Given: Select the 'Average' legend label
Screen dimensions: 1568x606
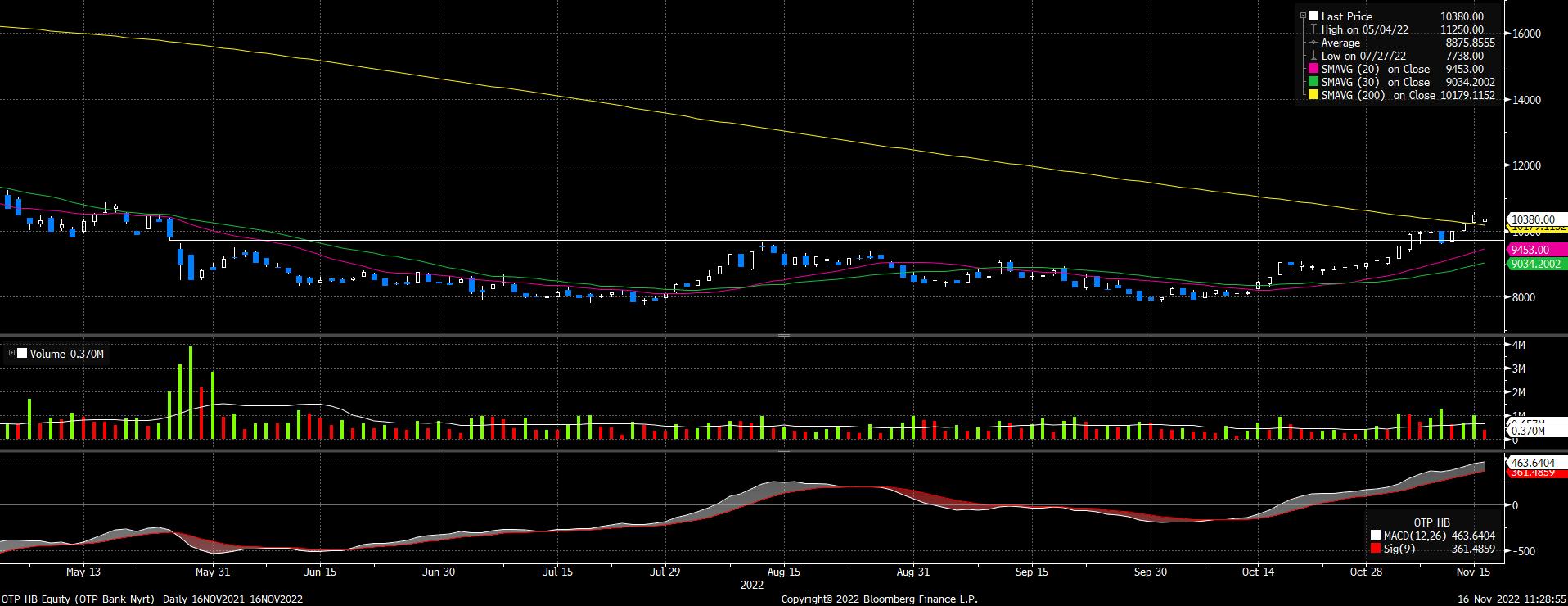Looking at the screenshot, I should point(1340,43).
